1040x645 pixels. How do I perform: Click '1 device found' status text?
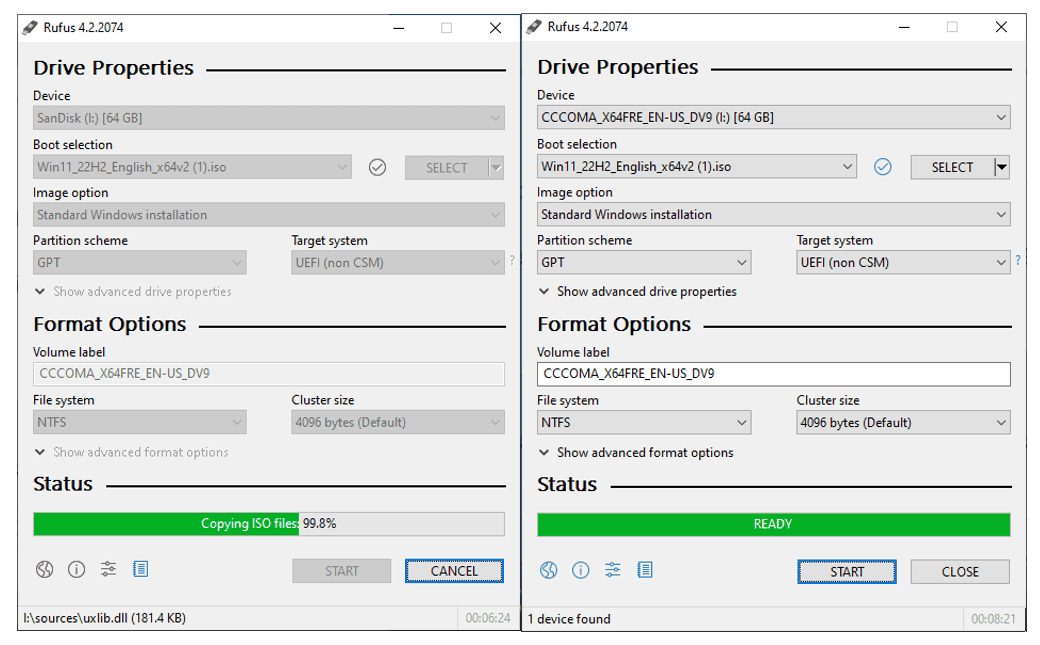point(569,618)
